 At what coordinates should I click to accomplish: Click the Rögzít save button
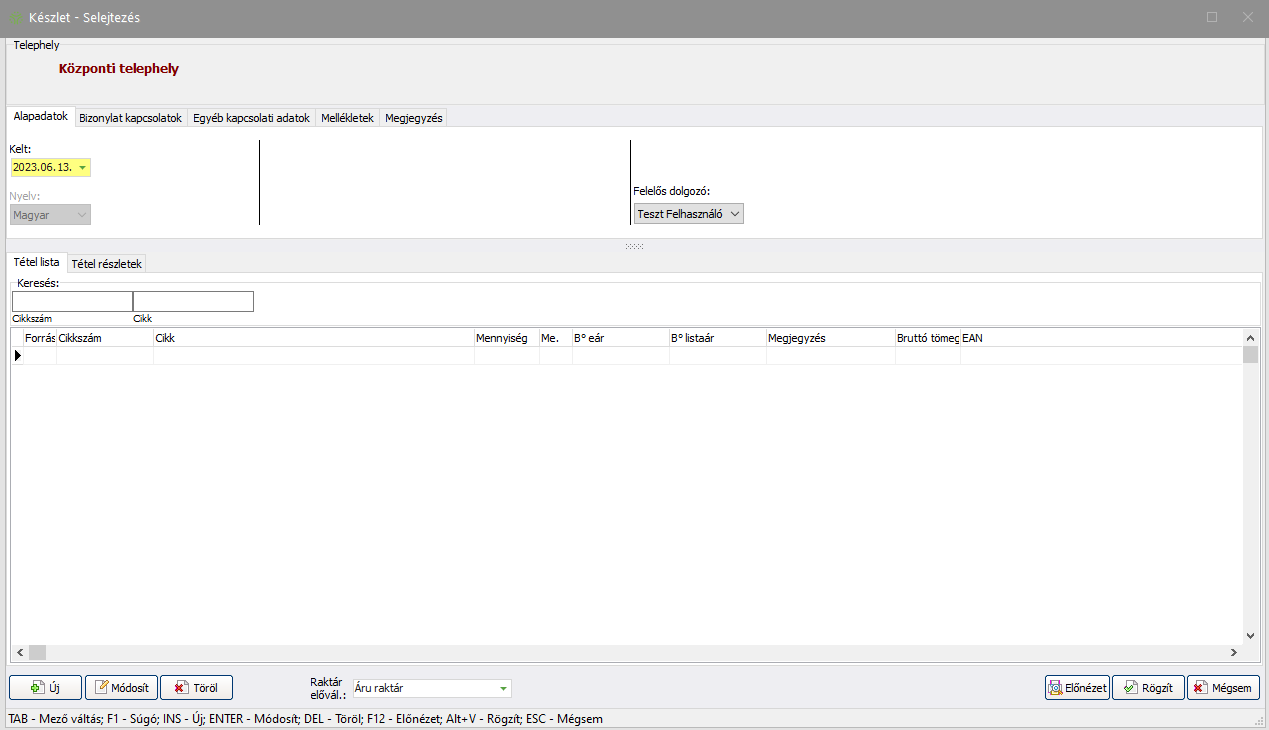(1148, 688)
